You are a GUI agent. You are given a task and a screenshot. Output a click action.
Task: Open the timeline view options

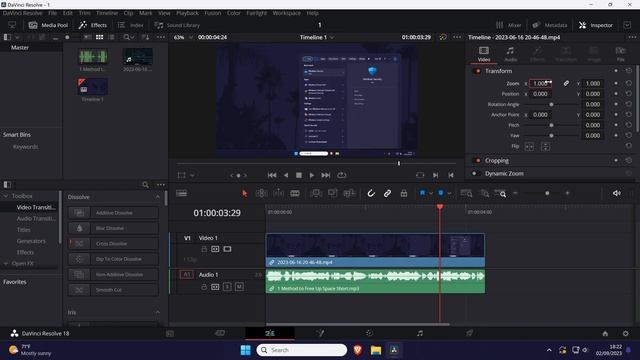point(181,193)
